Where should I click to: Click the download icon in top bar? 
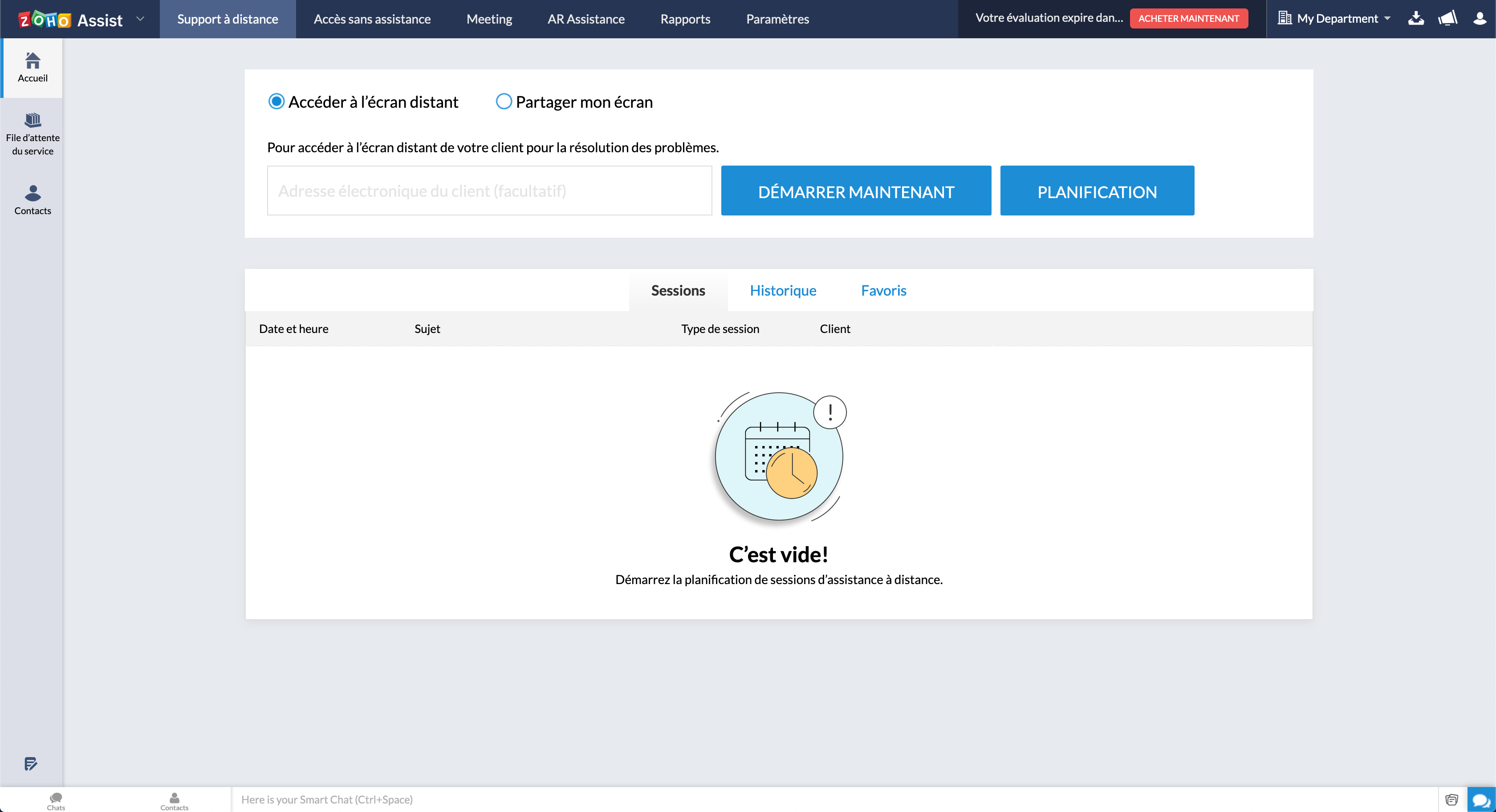click(x=1416, y=19)
